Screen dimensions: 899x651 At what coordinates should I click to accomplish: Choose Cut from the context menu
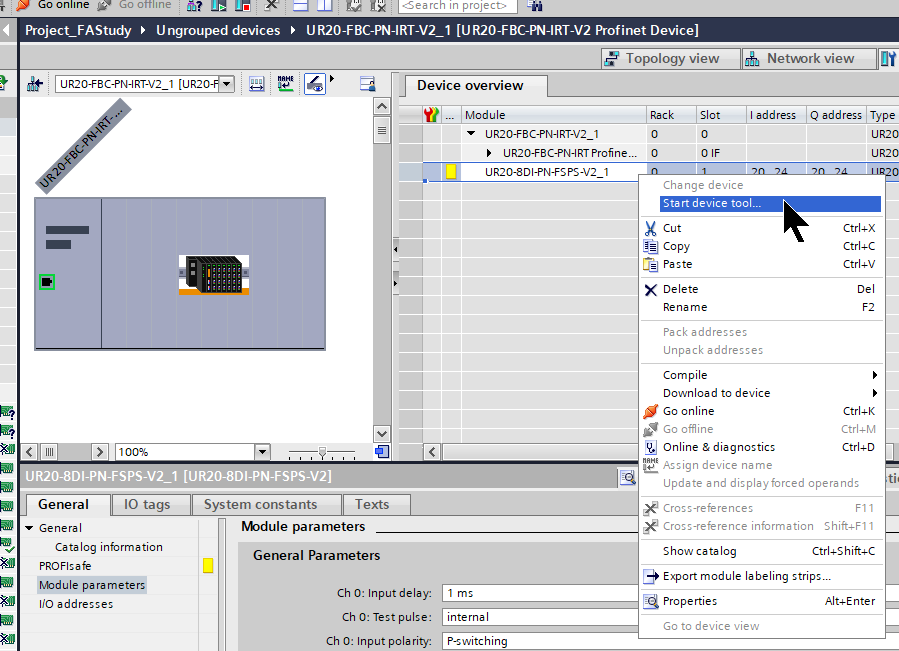761,228
